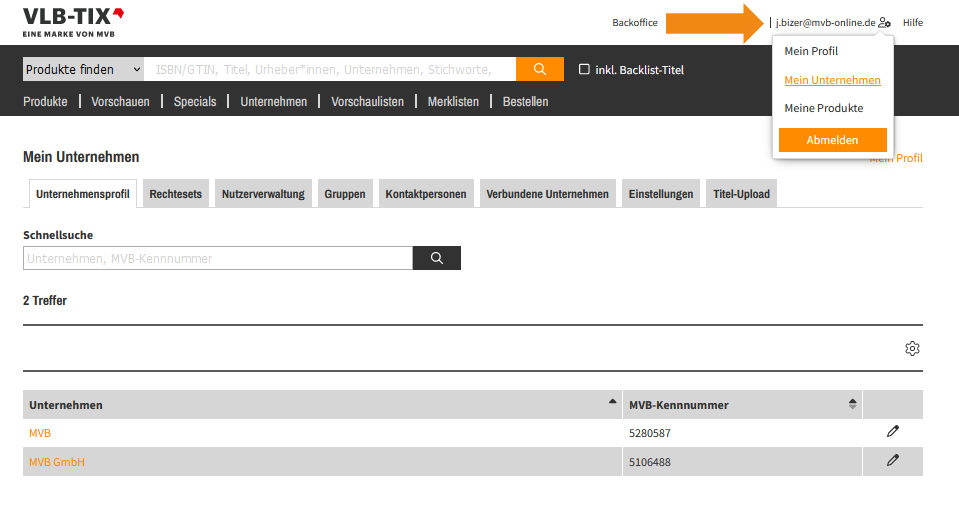This screenshot has height=520, width=959.
Task: Open the Hilfe link
Action: pos(913,23)
